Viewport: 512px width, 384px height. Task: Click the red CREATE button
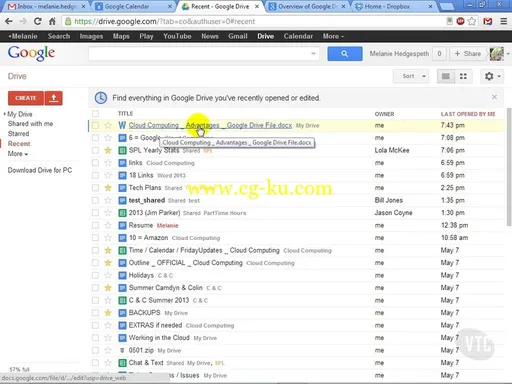click(x=26, y=98)
